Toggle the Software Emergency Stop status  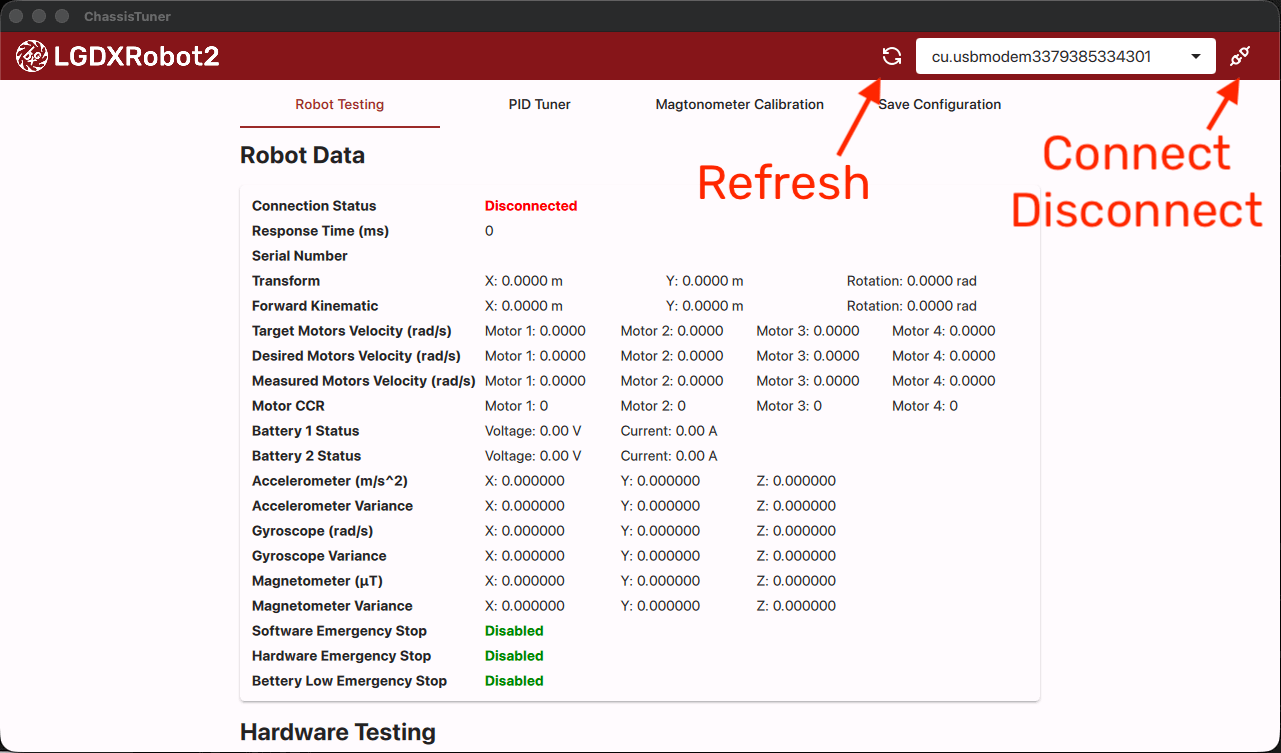tap(514, 630)
